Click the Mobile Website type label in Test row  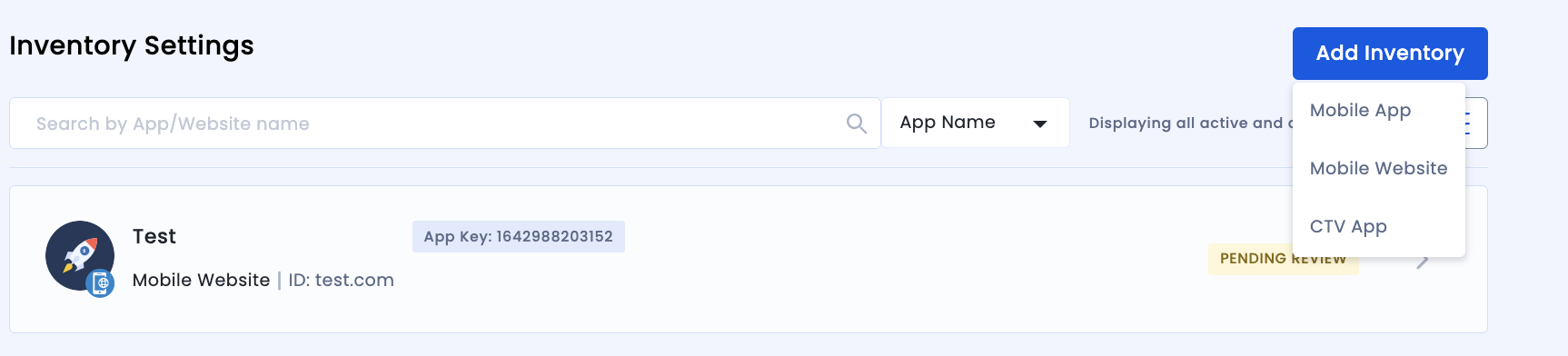202,281
